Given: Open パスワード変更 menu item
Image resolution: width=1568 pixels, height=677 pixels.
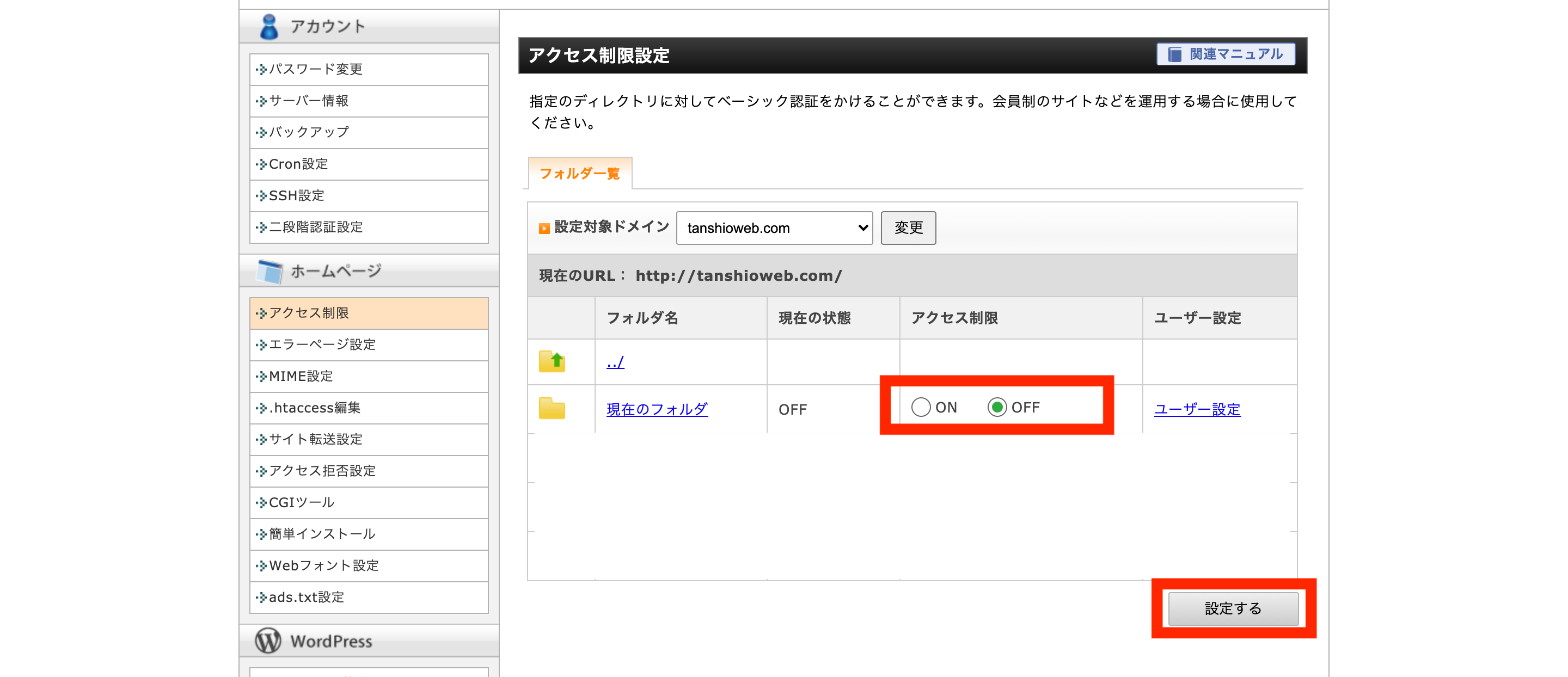Looking at the screenshot, I should point(369,69).
